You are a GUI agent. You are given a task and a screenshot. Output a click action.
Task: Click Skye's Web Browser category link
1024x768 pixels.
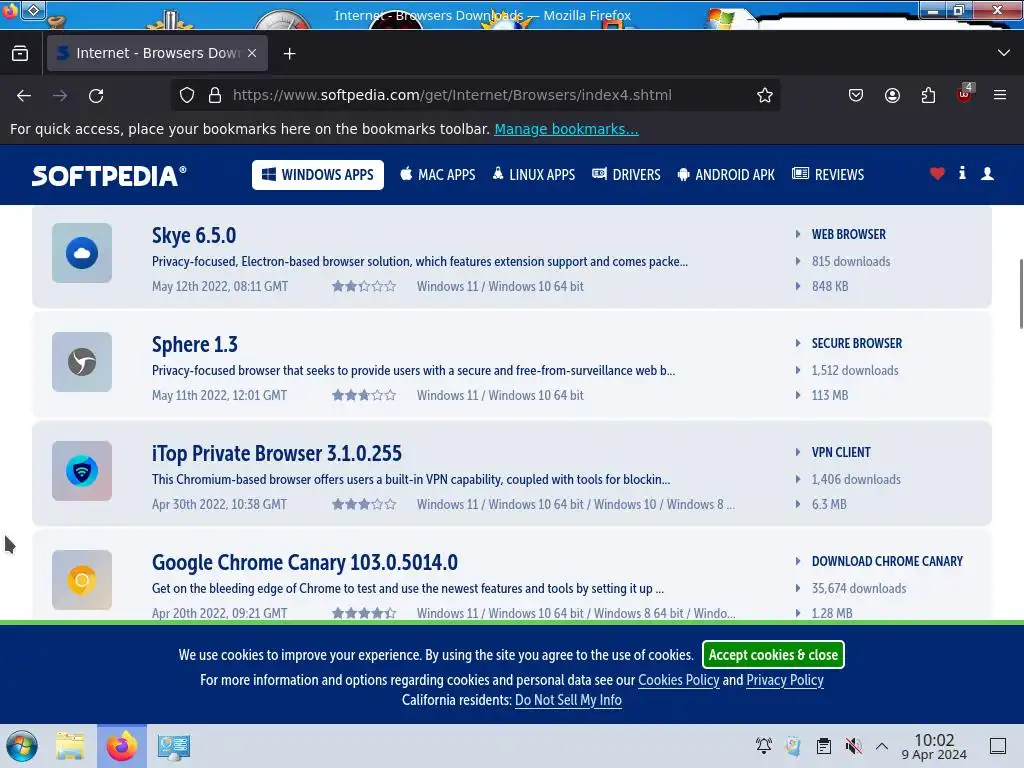pyautogui.click(x=848, y=234)
